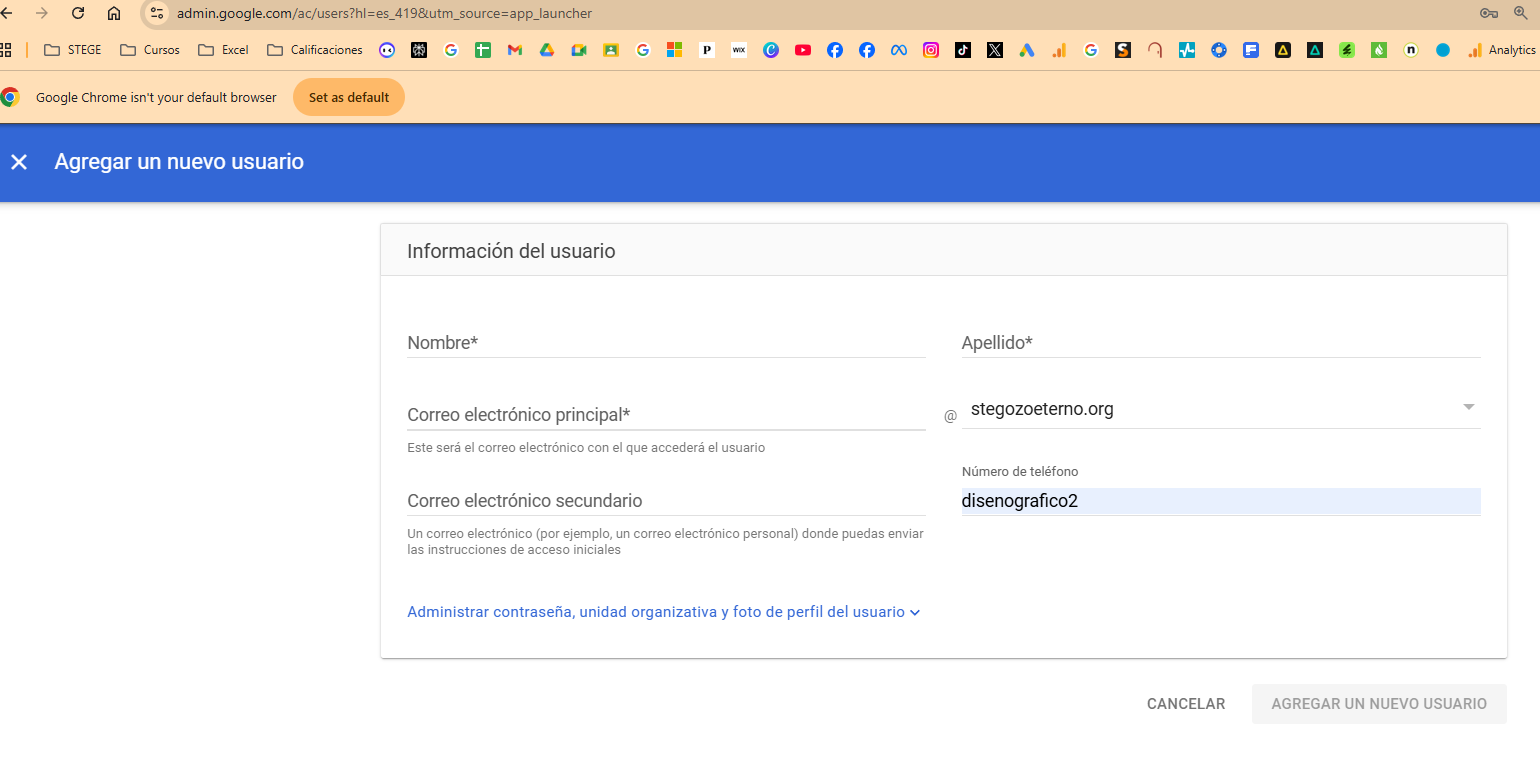Open the Calificaciones bookmarks folder
This screenshot has height=759, width=1540.
[x=315, y=50]
